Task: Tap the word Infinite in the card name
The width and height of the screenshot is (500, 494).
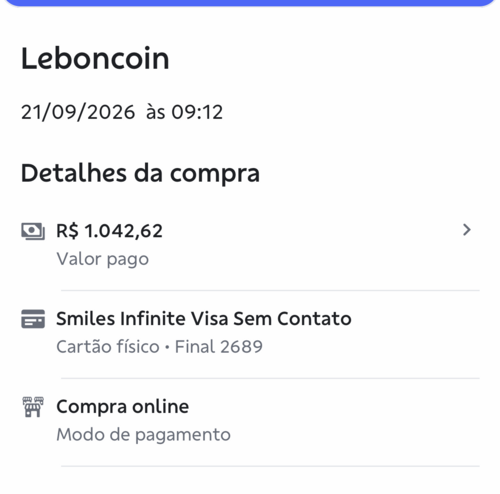Action: coord(153,319)
